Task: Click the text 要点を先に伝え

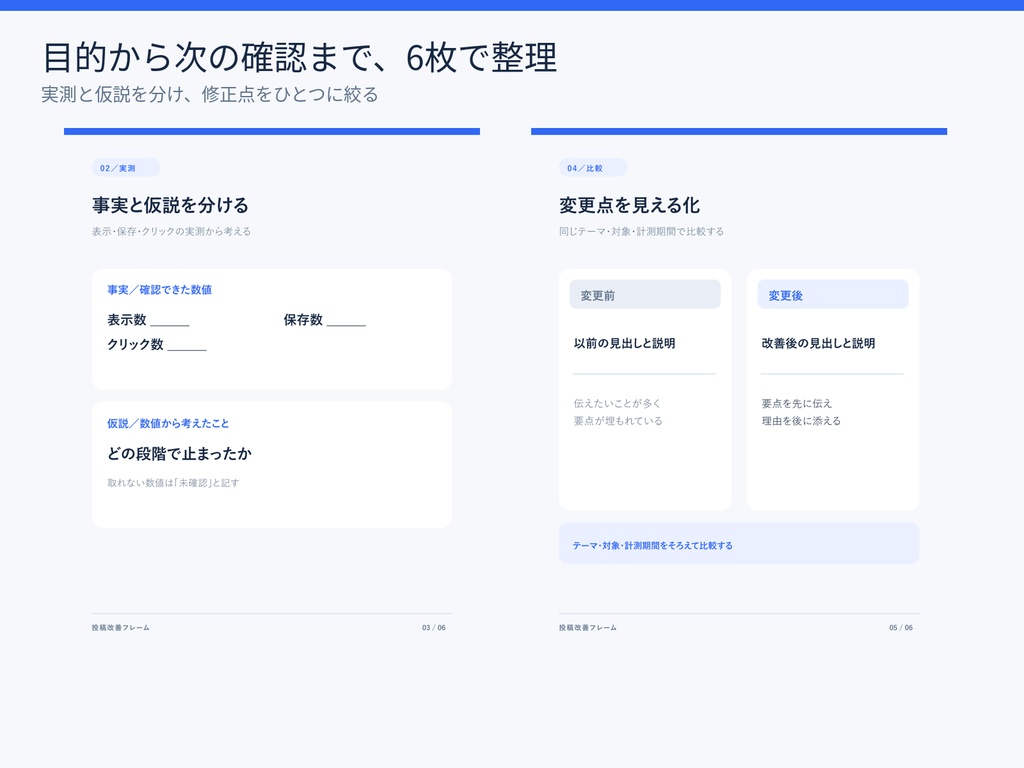Action: pos(797,404)
